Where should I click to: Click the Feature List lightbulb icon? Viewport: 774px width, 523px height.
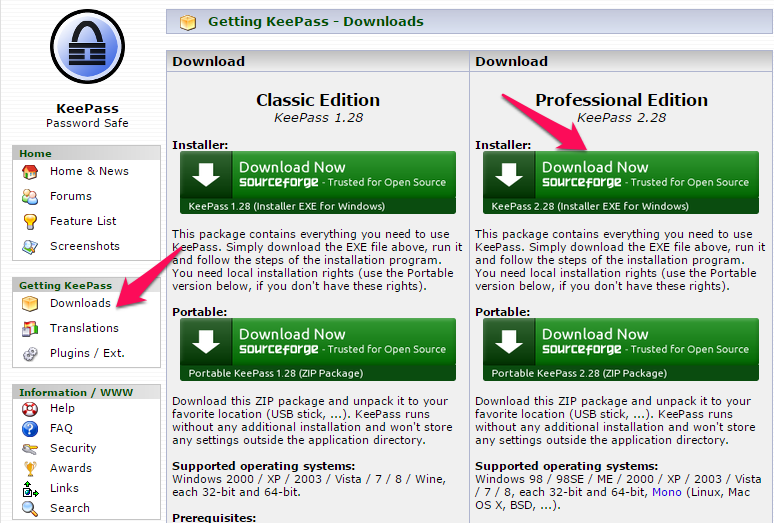pyautogui.click(x=30, y=222)
